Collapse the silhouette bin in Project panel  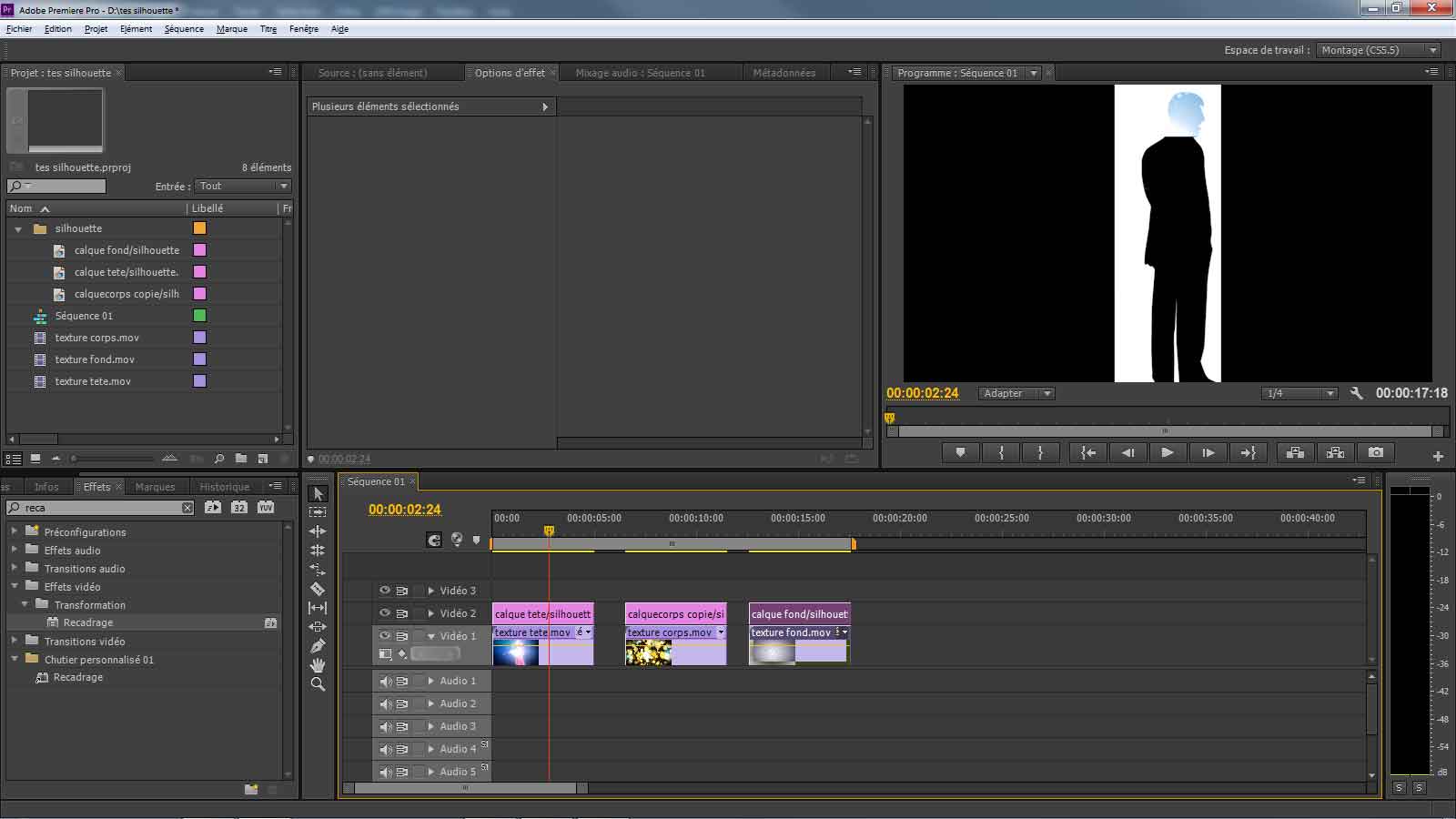[x=18, y=229]
